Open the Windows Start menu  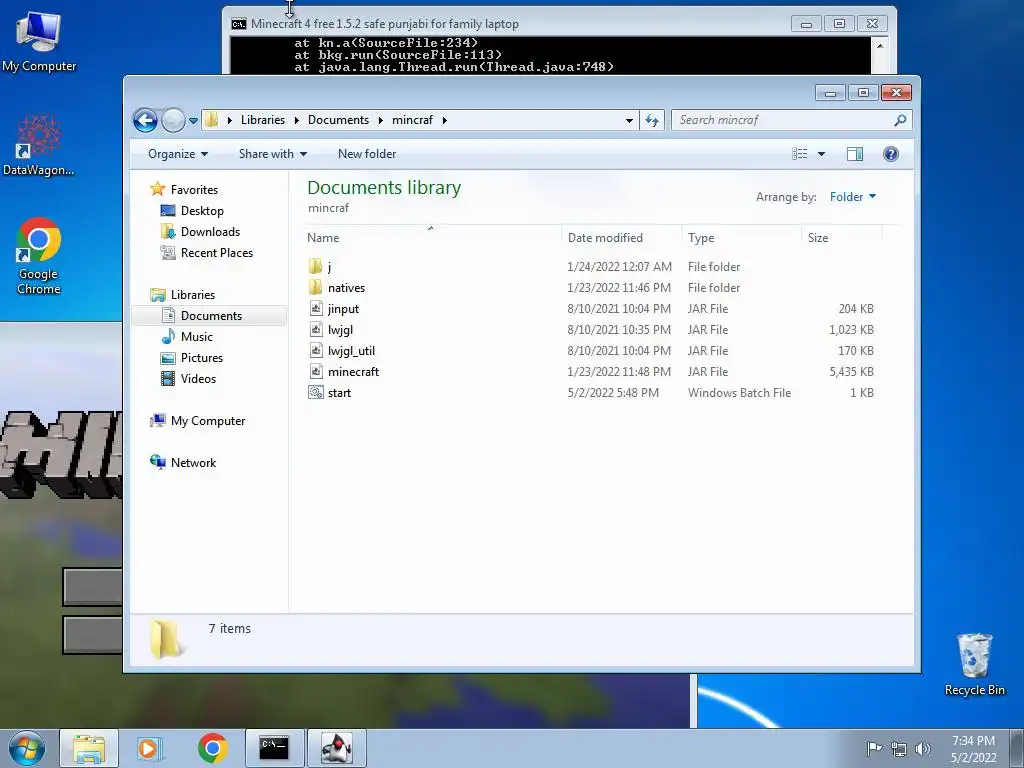pos(26,748)
